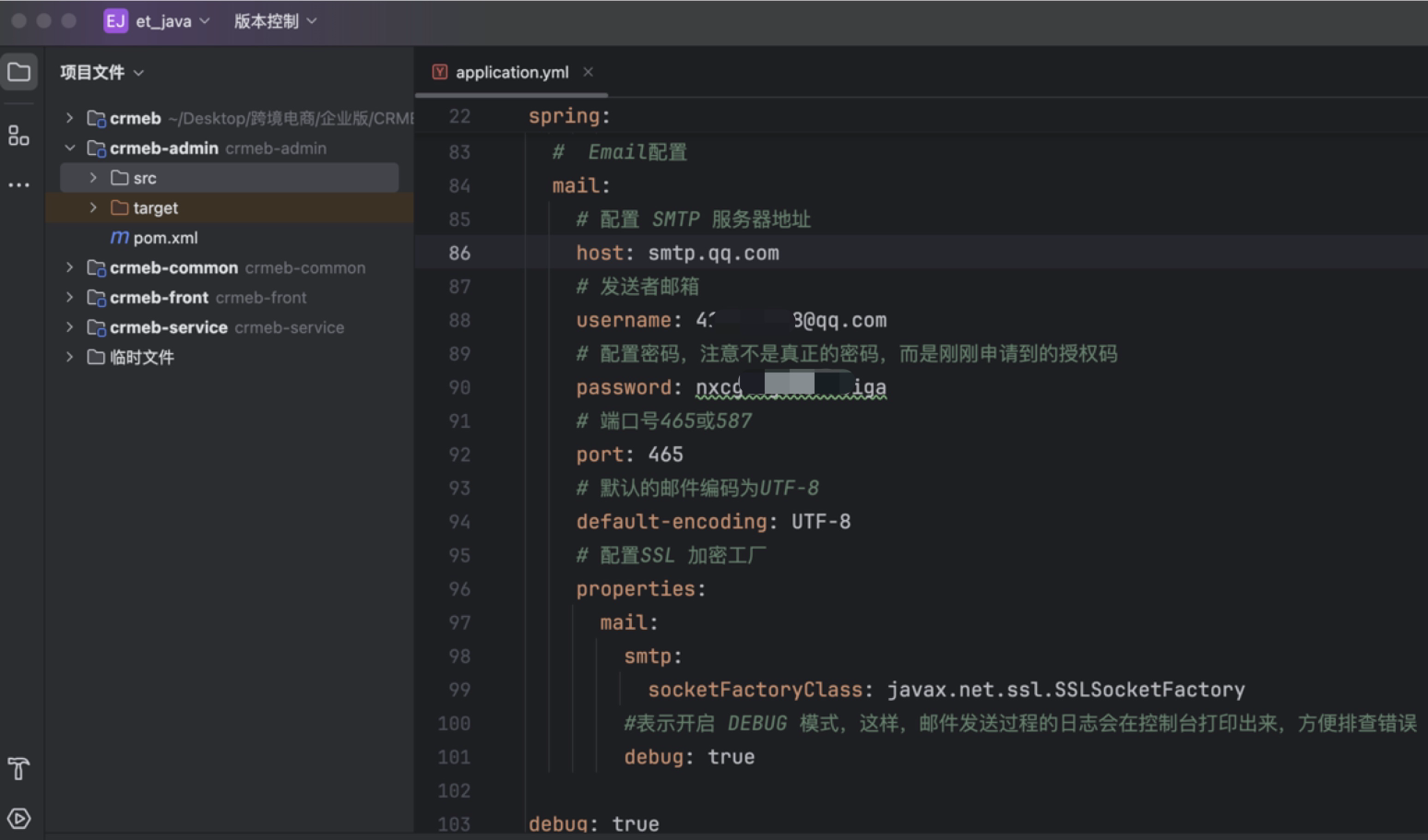
Task: Expand the crmeb root tree node
Action: [x=69, y=118]
